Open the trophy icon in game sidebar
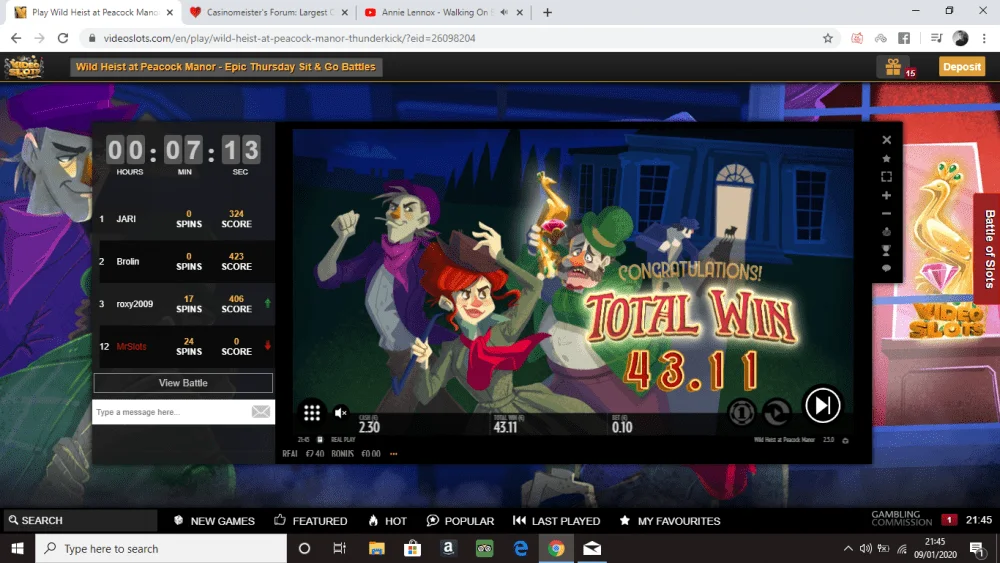 (886, 250)
